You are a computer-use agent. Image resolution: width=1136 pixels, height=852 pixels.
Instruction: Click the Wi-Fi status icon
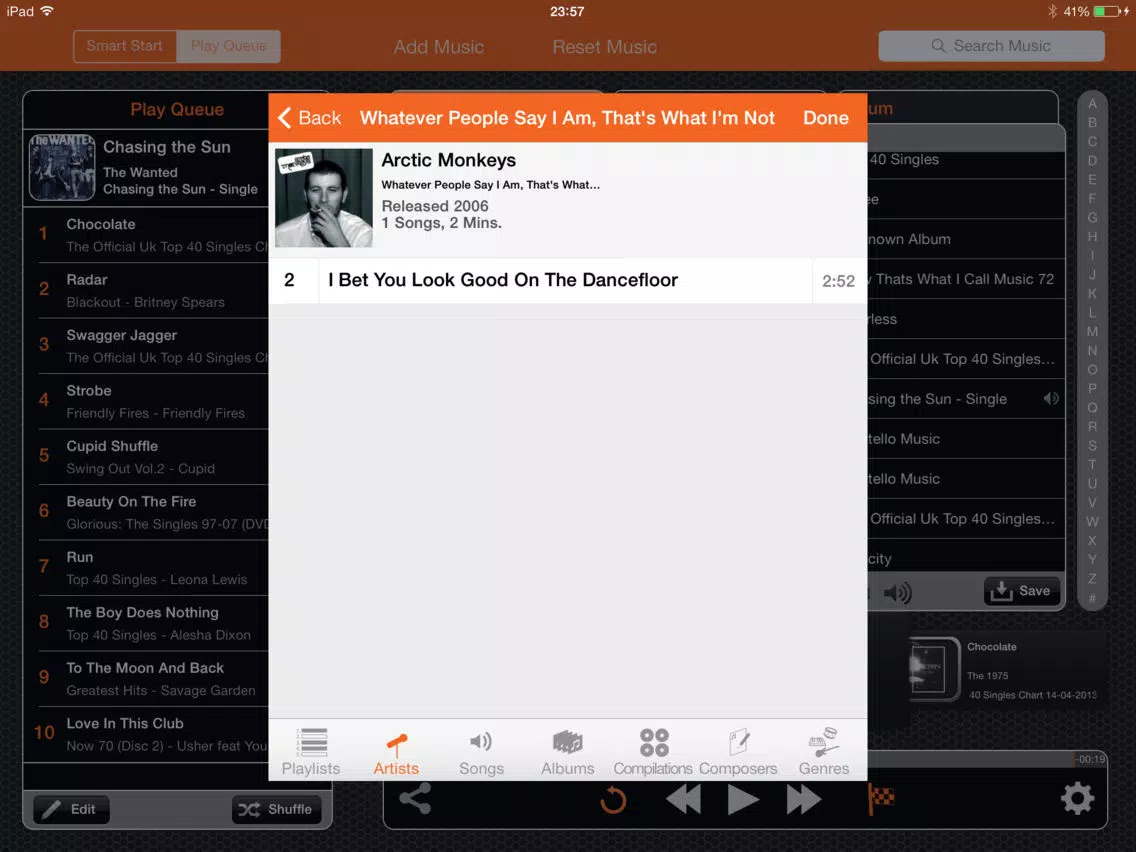click(x=48, y=11)
